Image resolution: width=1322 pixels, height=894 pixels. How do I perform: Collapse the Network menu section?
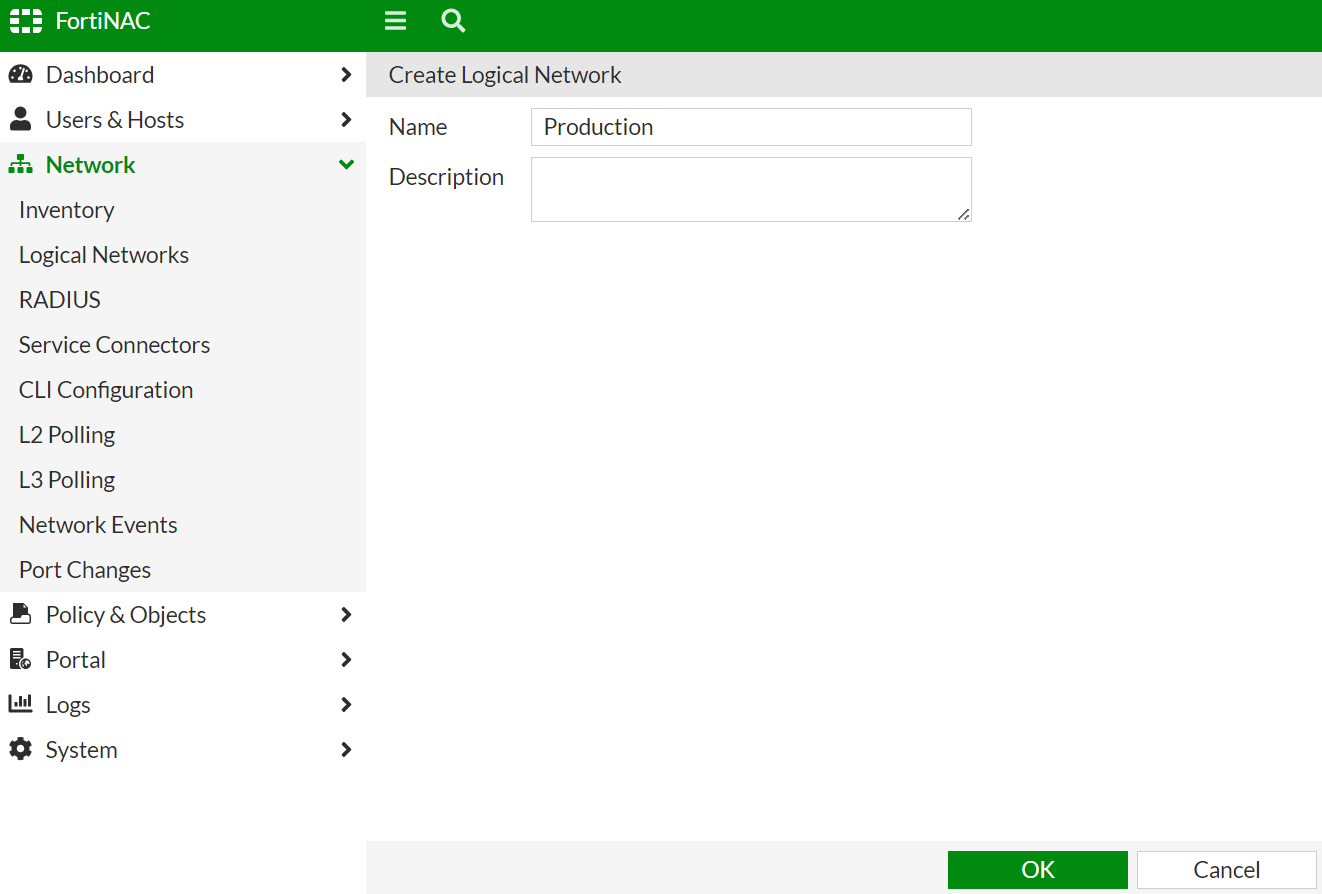click(346, 164)
